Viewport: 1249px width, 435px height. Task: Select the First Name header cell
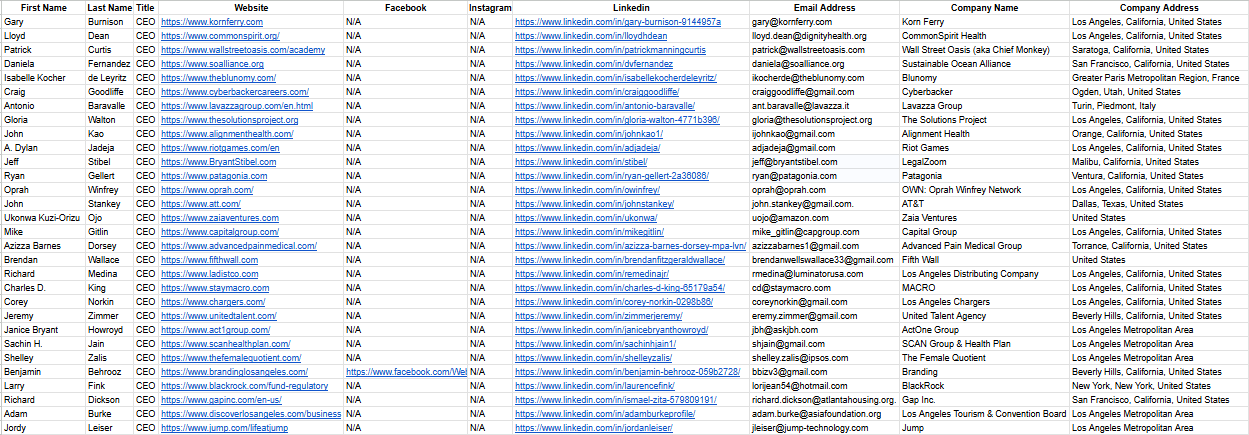29,7
